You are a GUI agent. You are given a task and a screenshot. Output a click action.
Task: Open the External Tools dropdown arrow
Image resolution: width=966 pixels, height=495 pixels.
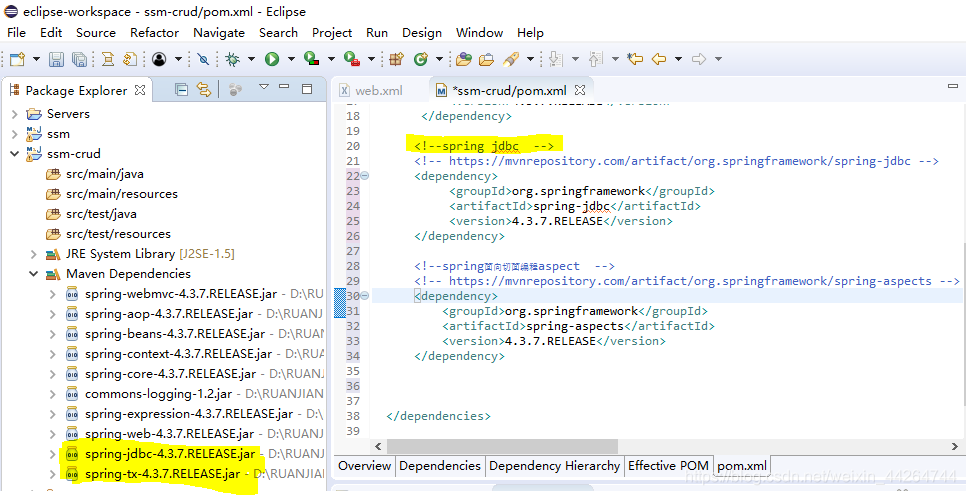click(x=371, y=59)
